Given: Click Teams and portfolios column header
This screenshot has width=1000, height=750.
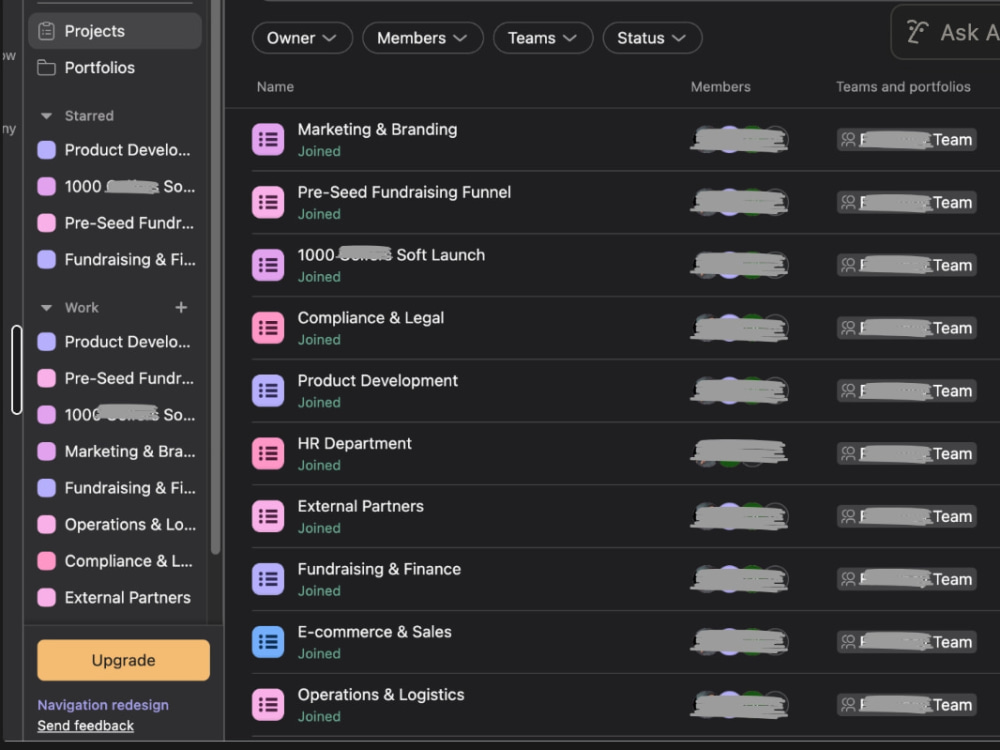Looking at the screenshot, I should click(903, 87).
